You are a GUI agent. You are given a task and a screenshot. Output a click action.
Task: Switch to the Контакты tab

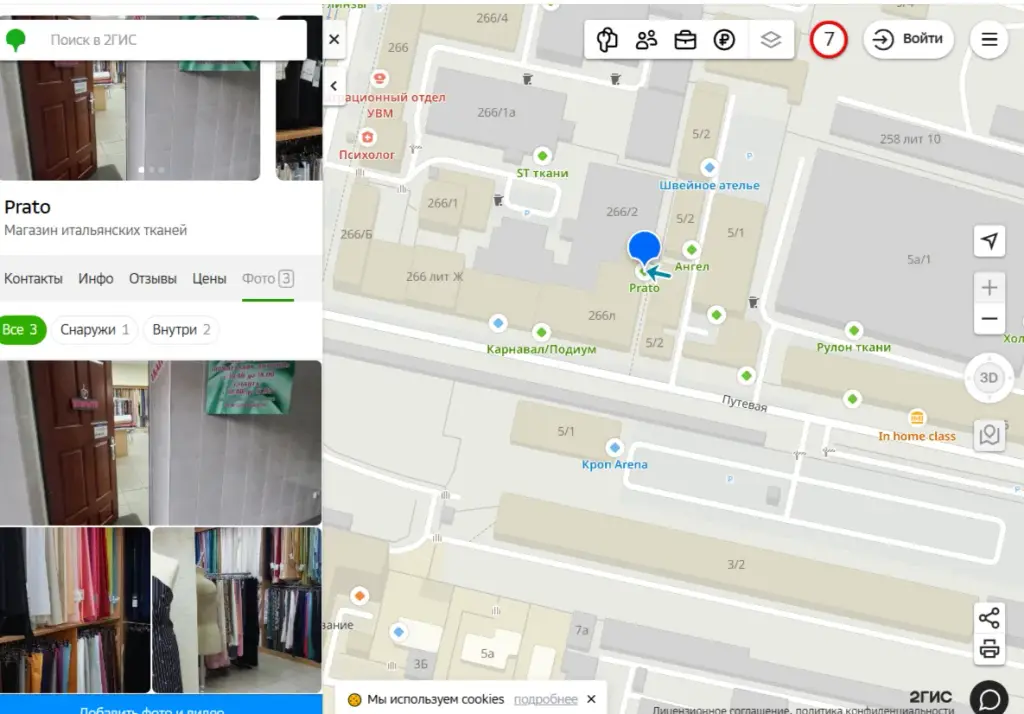click(33, 279)
